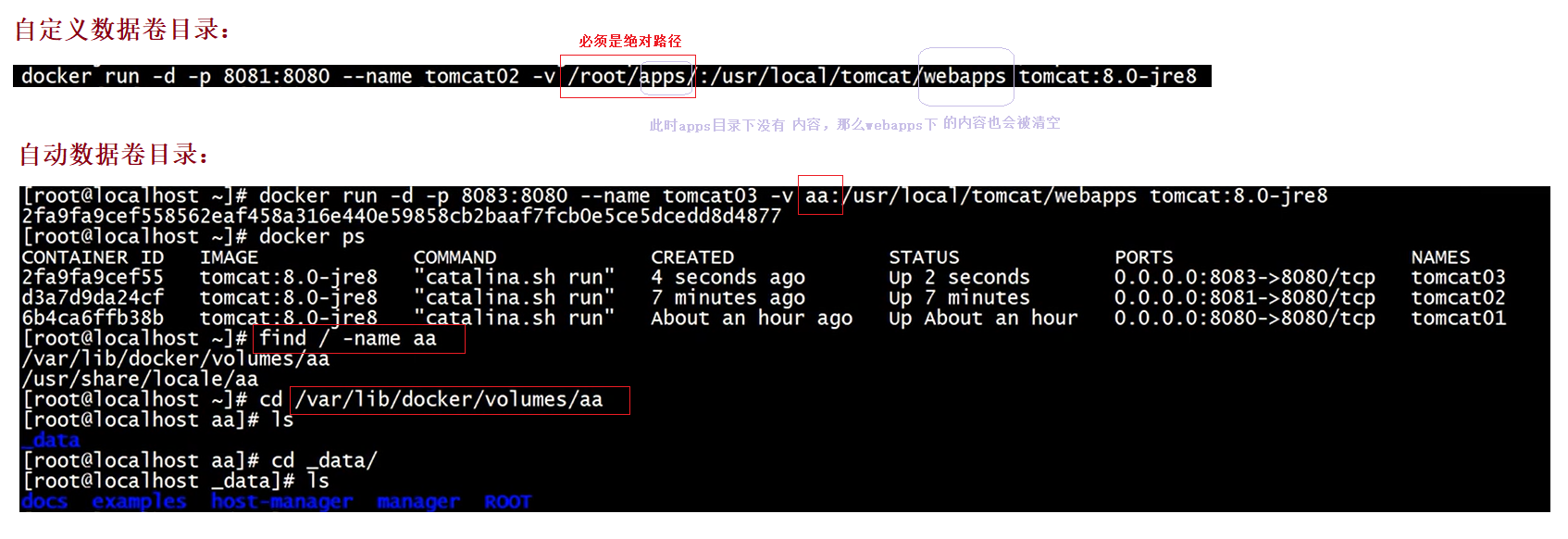This screenshot has height=539, width=1568.
Task: Click port mapping 0.0.0.0:8081->8080/tcp
Action: tap(1244, 297)
